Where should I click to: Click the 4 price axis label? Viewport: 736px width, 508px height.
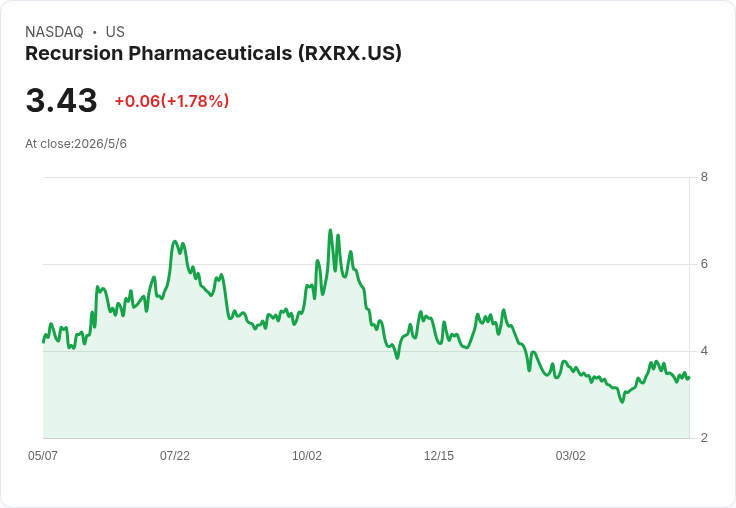704,351
